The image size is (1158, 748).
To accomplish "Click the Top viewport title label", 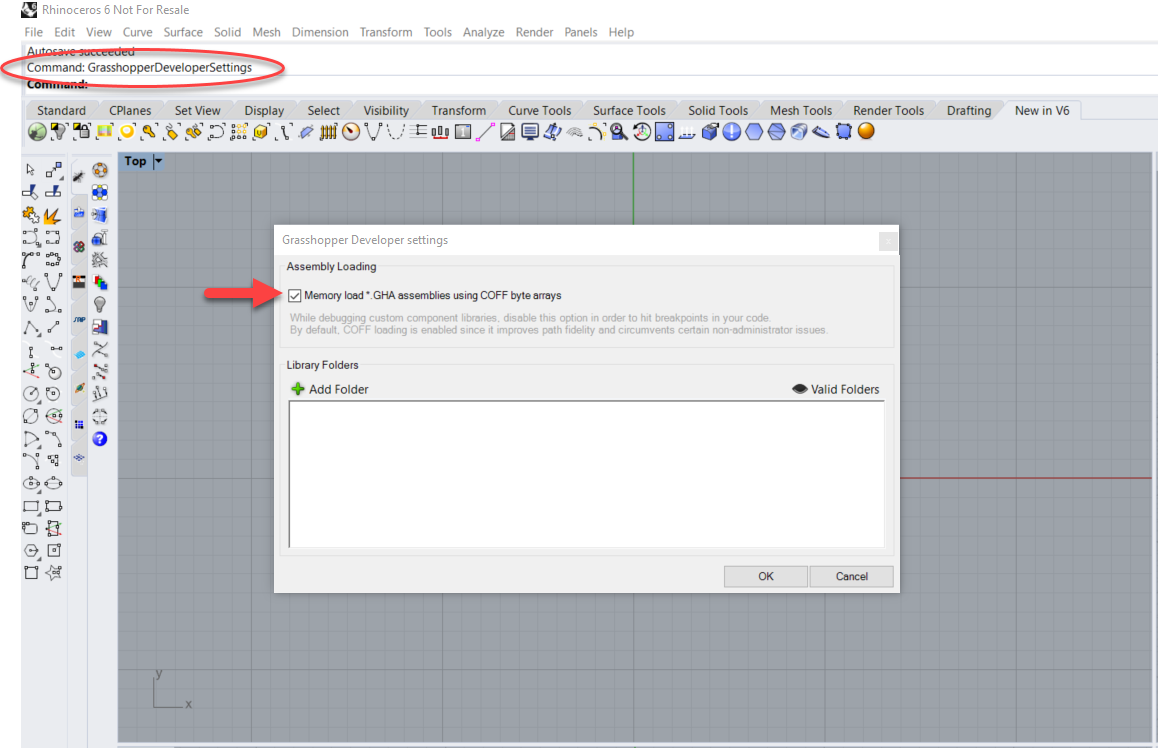I will click(x=135, y=161).
